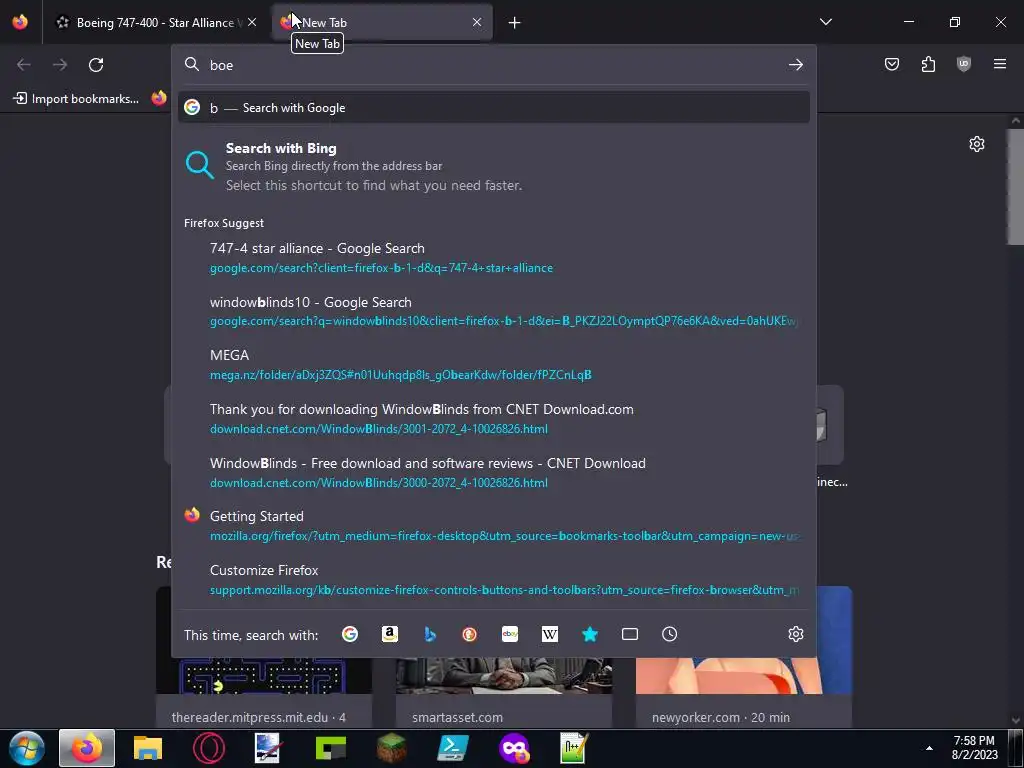The height and width of the screenshot is (768, 1024).
Task: Open '747-4 star alliance - Google Search' suggestion
Action: (x=494, y=257)
